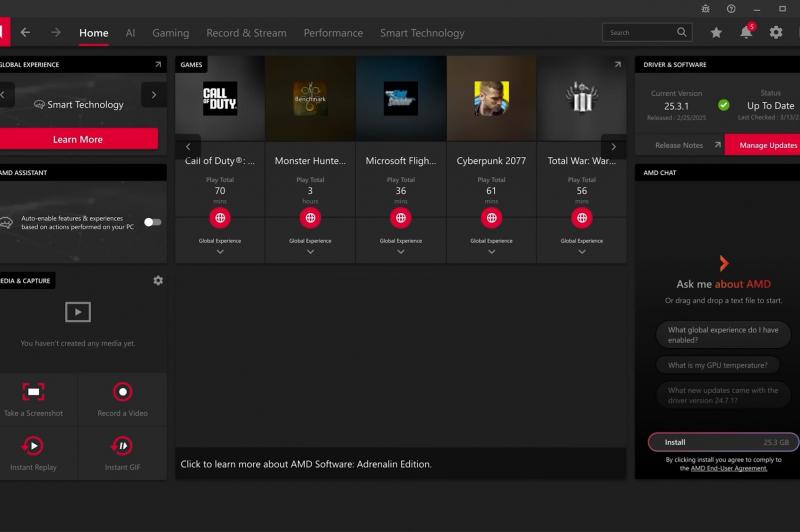Expand Global Experience under Total War
Screen dimensions: 800x532
582,251
